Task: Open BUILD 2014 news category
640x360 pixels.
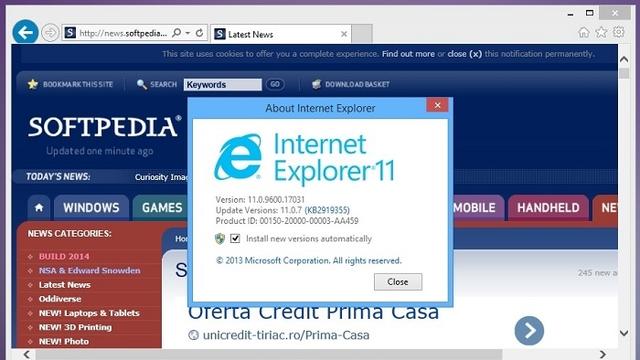Action: tap(64, 256)
